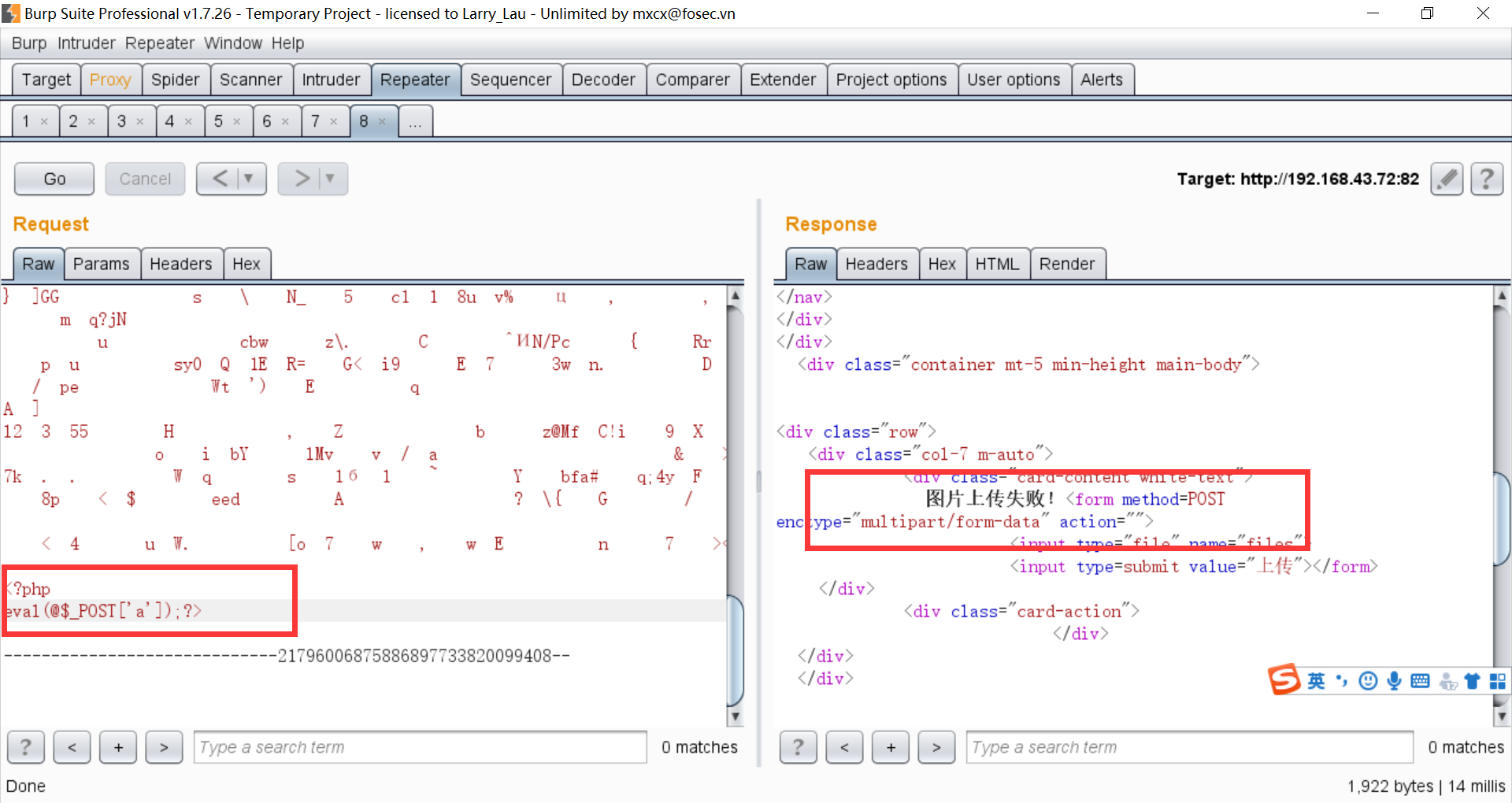The height and width of the screenshot is (803, 1512).
Task: Go to next match in response search
Action: coord(936,747)
